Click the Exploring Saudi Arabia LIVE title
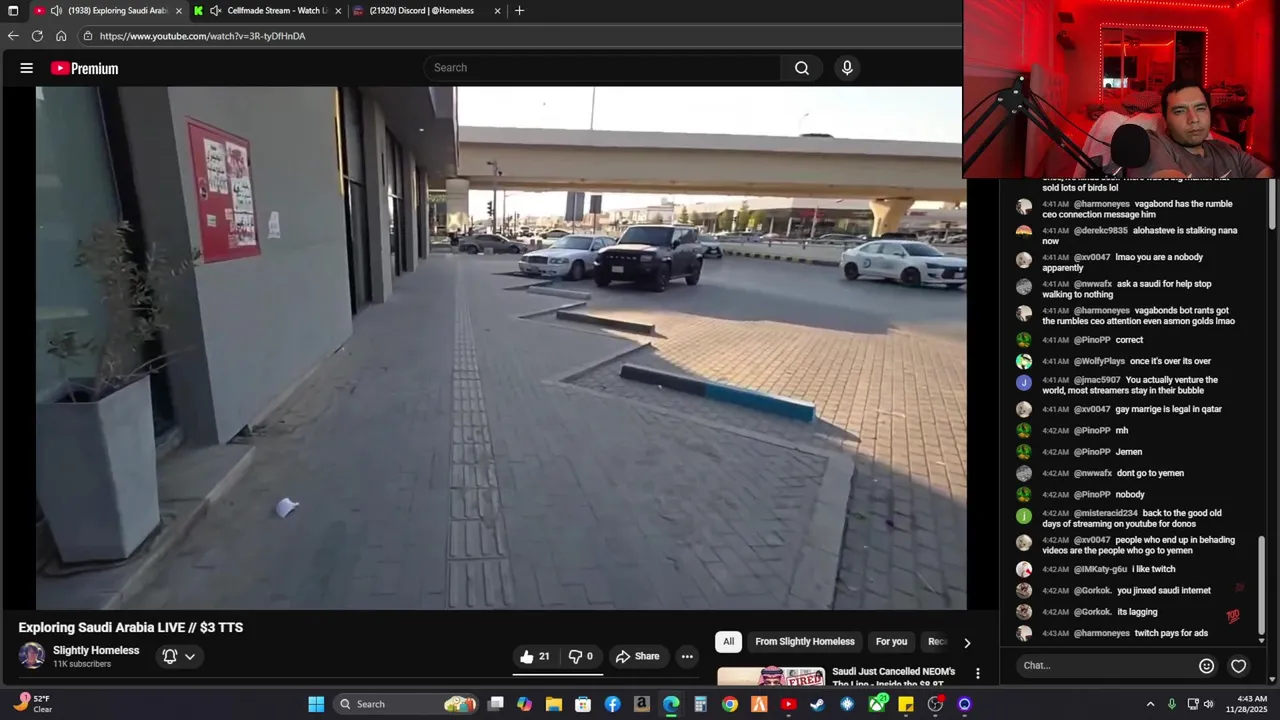 tap(131, 627)
